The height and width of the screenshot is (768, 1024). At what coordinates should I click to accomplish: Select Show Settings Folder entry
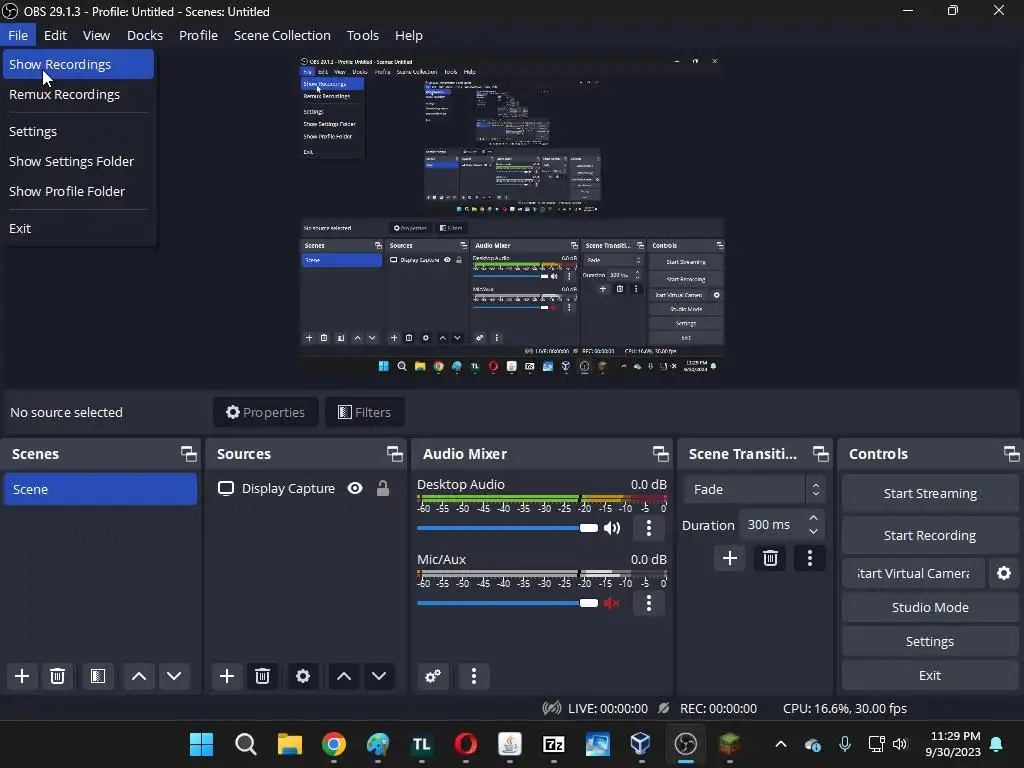(x=78, y=161)
